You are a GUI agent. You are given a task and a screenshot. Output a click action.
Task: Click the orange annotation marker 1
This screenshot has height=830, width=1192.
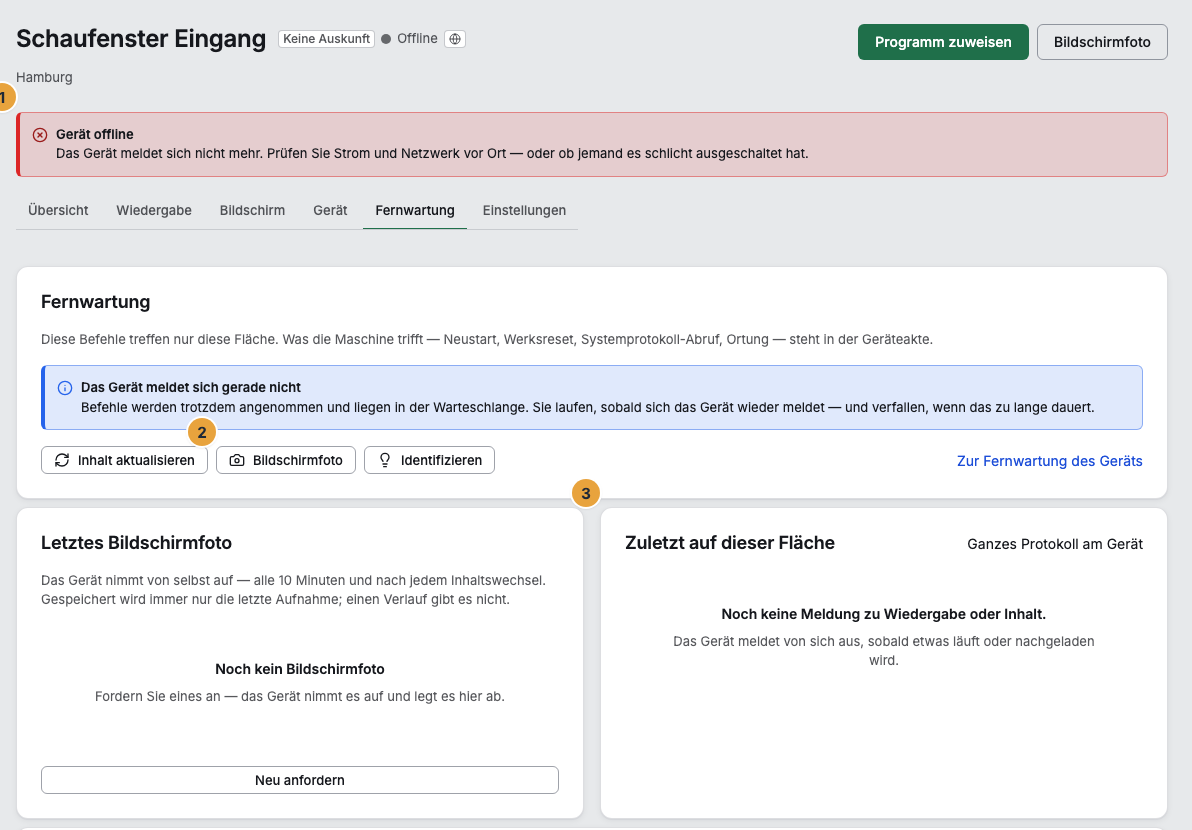coord(5,97)
